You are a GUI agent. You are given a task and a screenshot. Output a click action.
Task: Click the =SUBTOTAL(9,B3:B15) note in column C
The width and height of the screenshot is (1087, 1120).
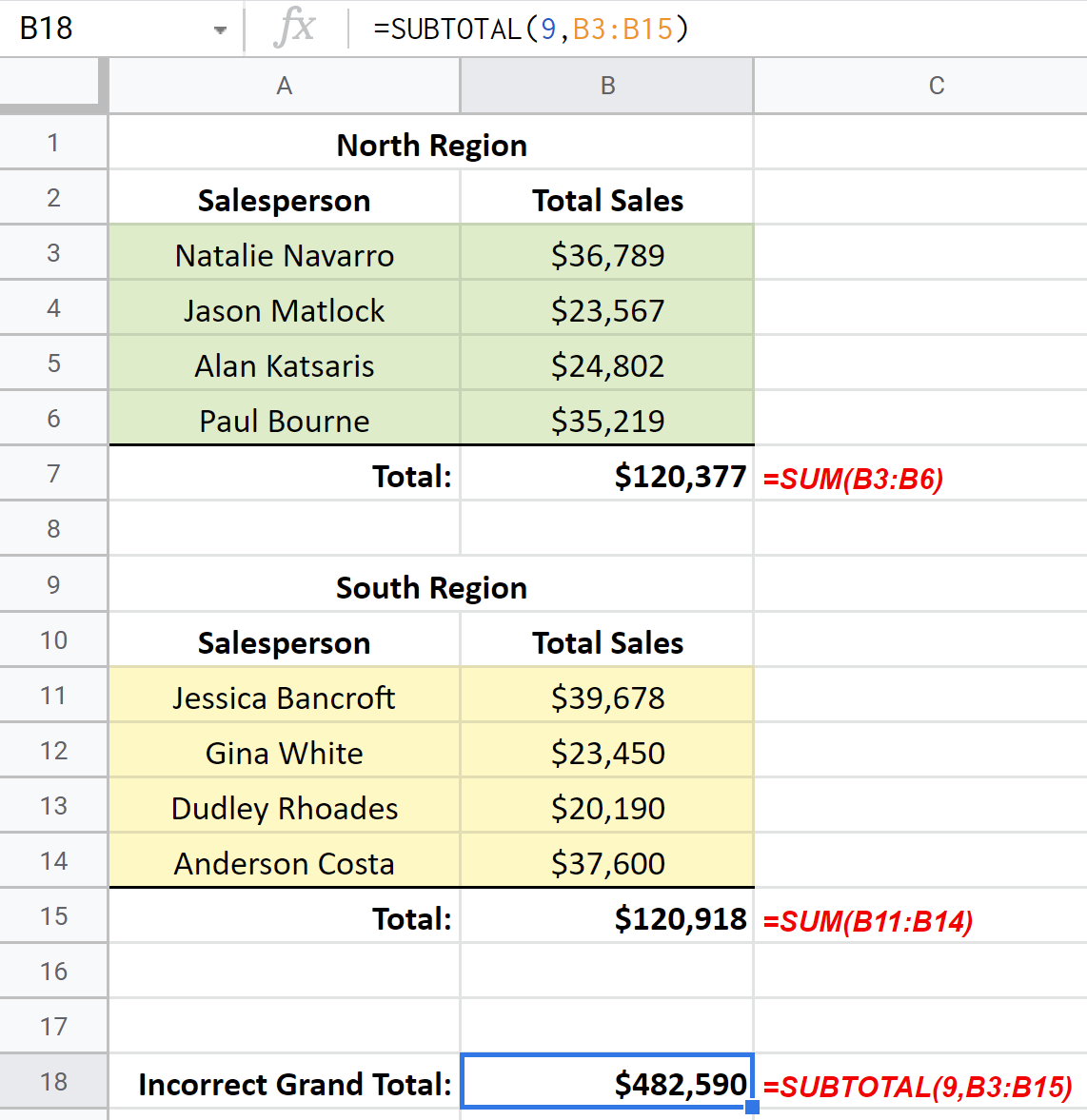pos(919,1087)
